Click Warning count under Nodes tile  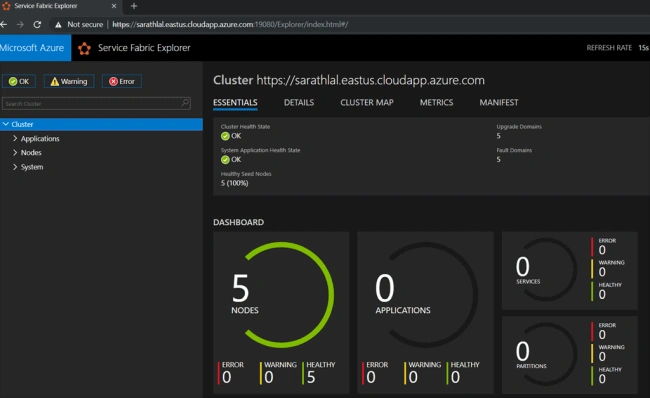[269, 377]
